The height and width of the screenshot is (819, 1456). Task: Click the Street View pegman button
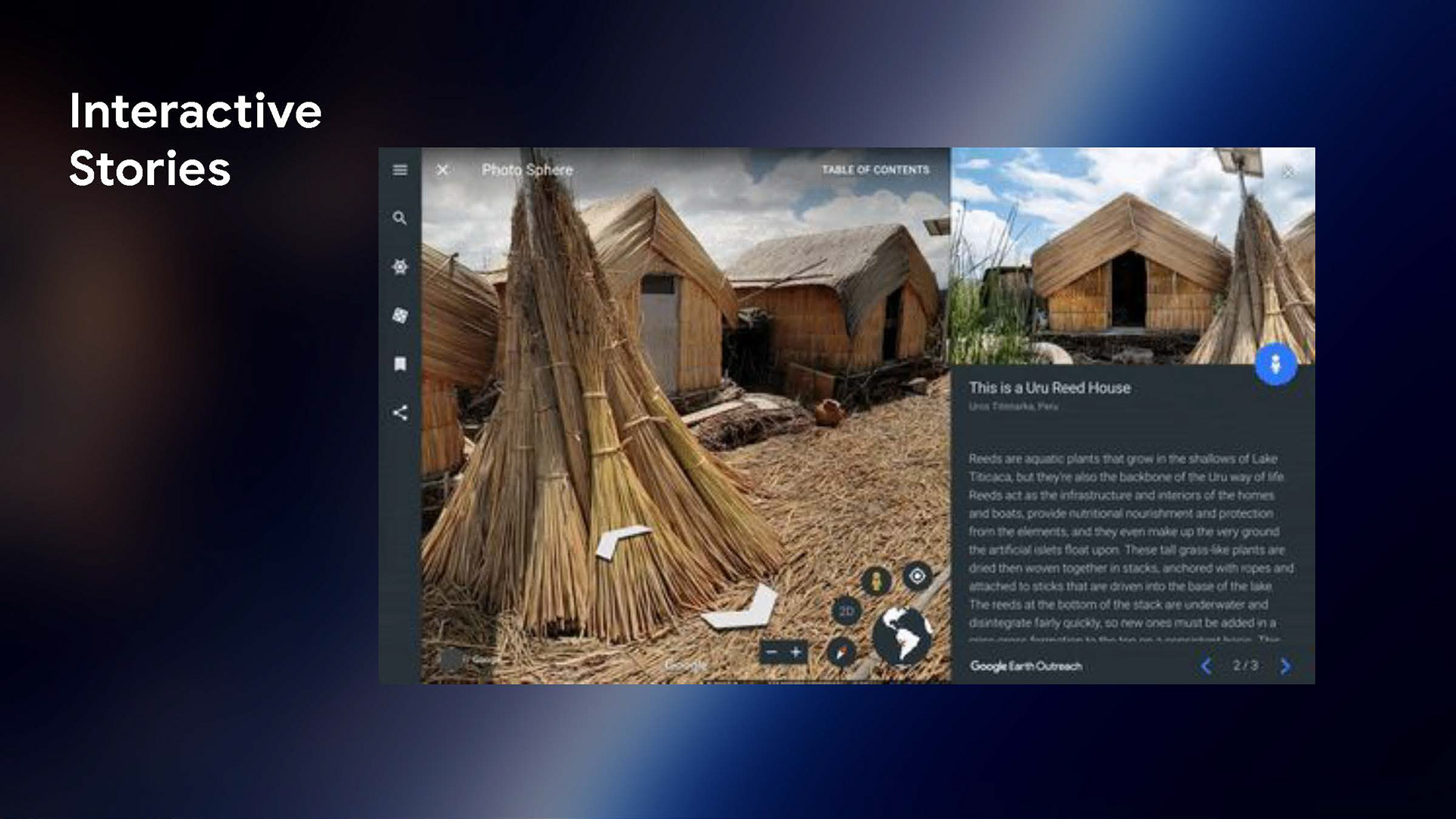coord(877,582)
